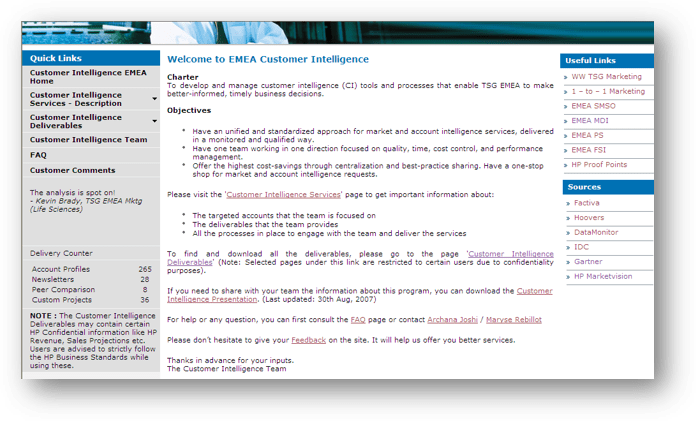
Task: Click the Gartner source link
Action: click(x=588, y=261)
